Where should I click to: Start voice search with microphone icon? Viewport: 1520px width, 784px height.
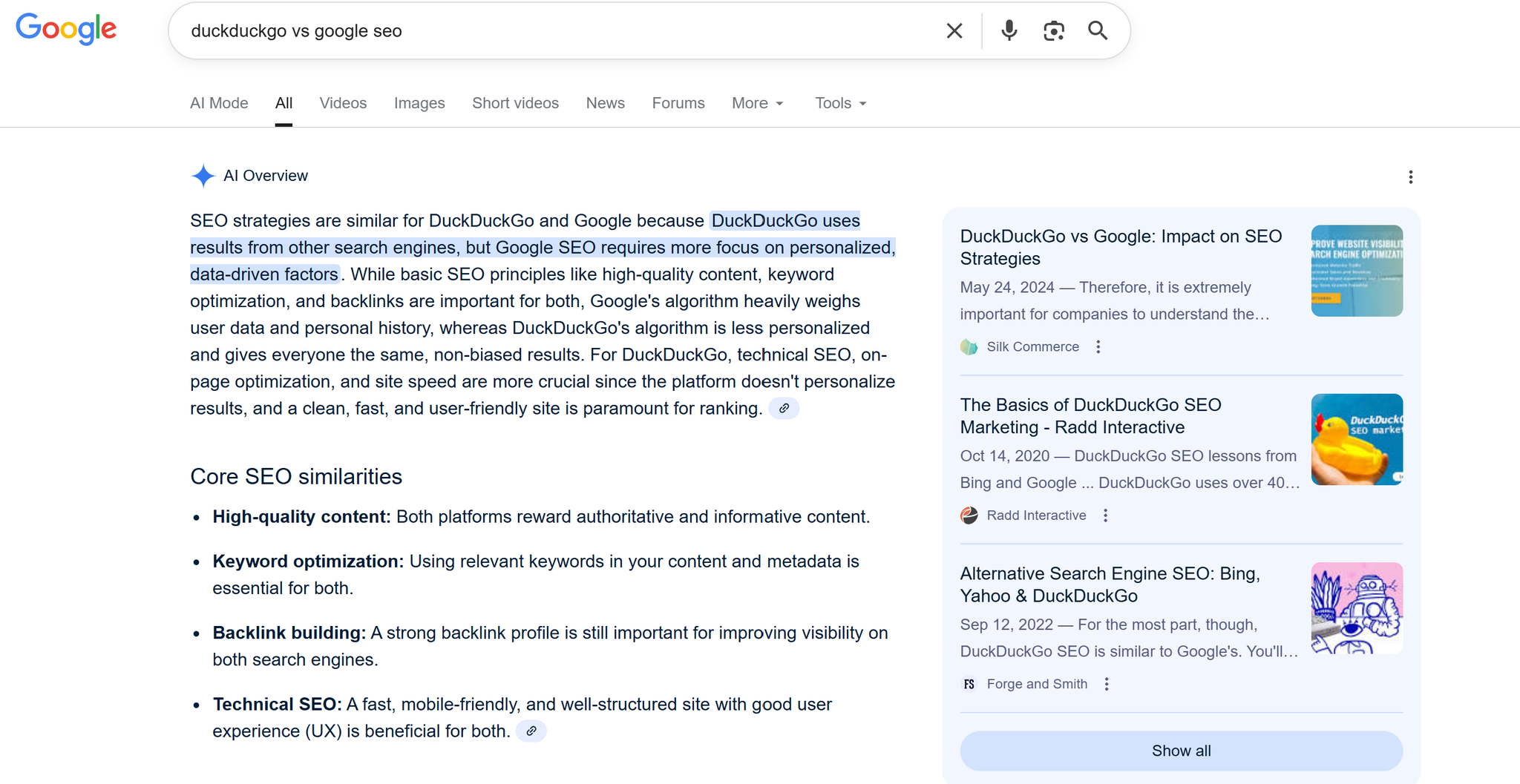(1009, 30)
